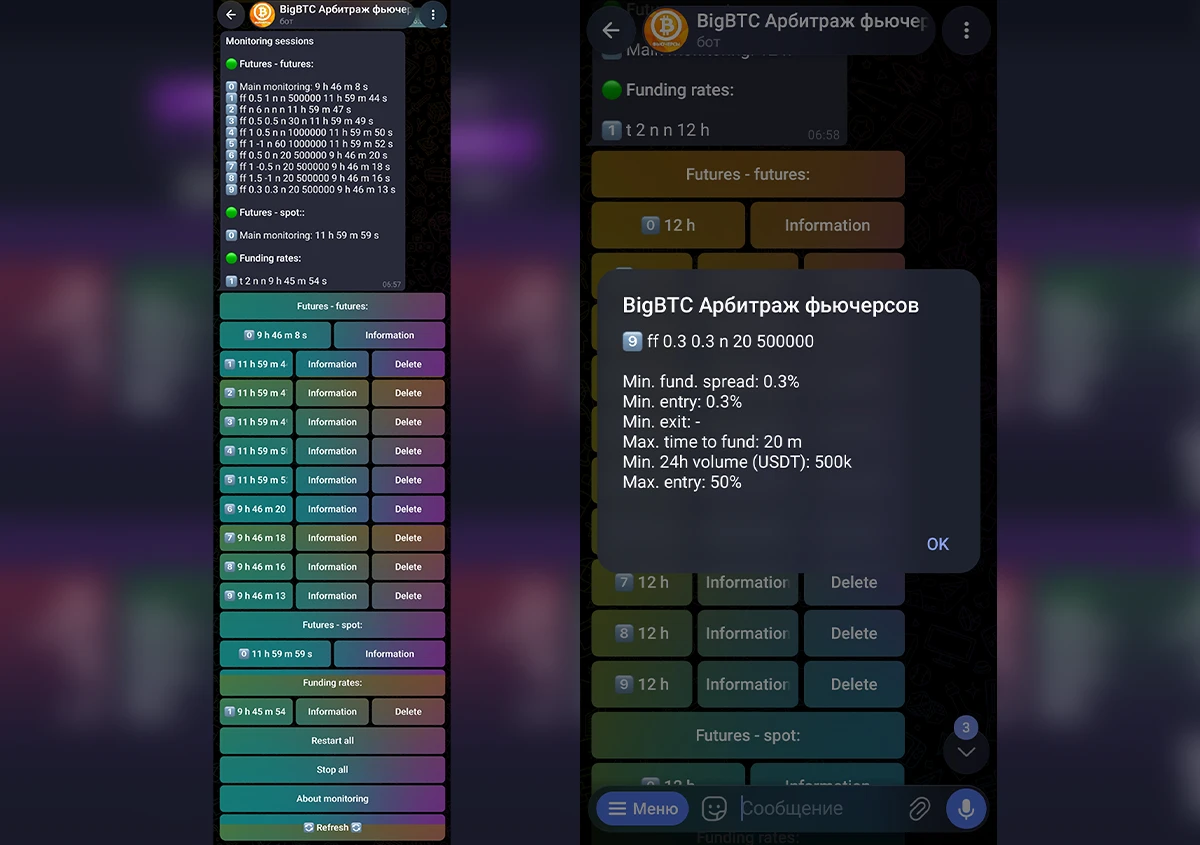Tap 'Funding rates:' header button in left phone

click(x=332, y=683)
